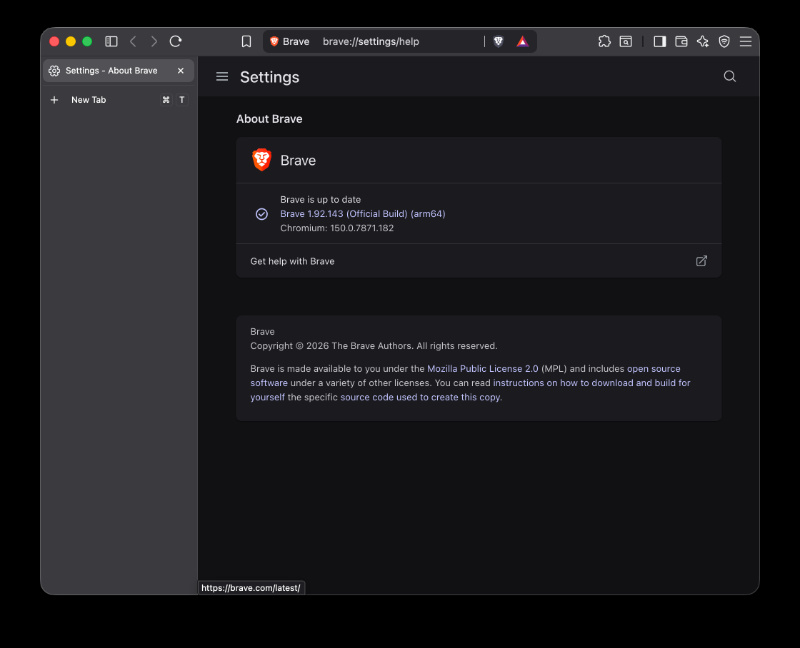Open the Extensions puzzle icon
The image size is (800, 648).
(604, 41)
